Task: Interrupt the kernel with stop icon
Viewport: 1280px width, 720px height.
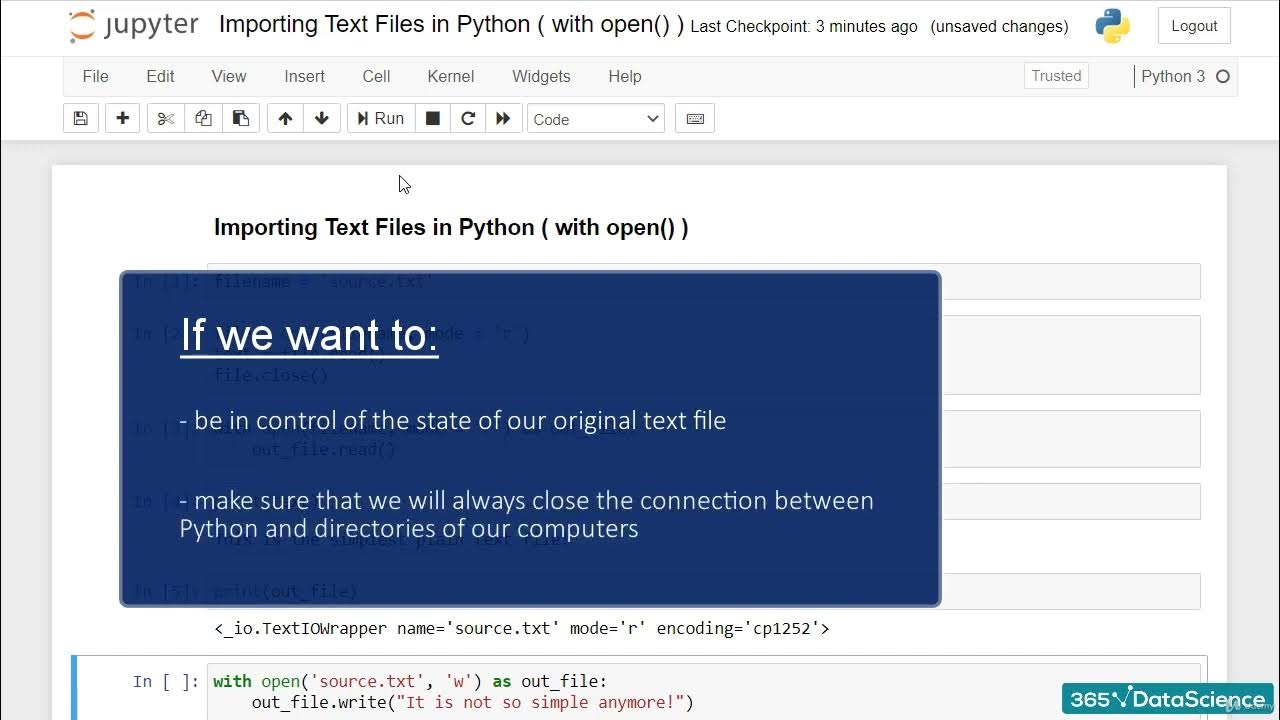Action: 433,118
